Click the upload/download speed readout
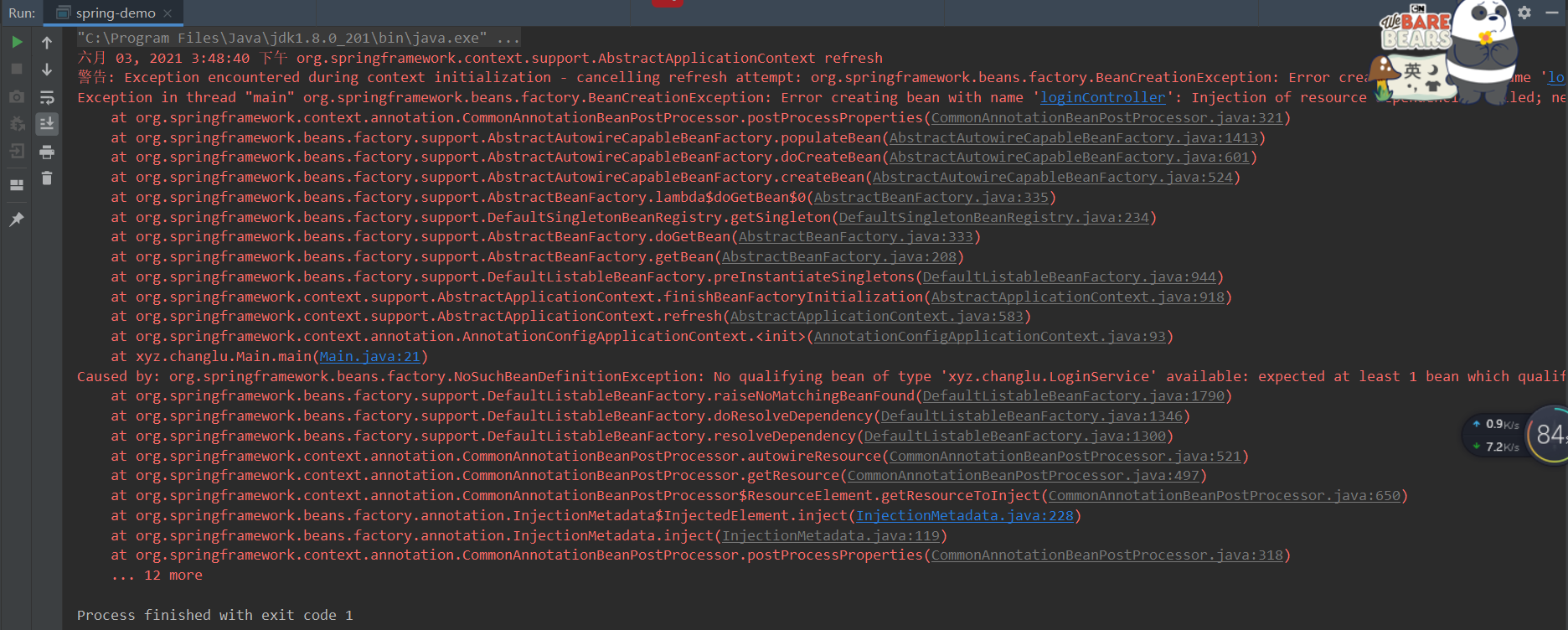The height and width of the screenshot is (630, 1568). 1497,436
